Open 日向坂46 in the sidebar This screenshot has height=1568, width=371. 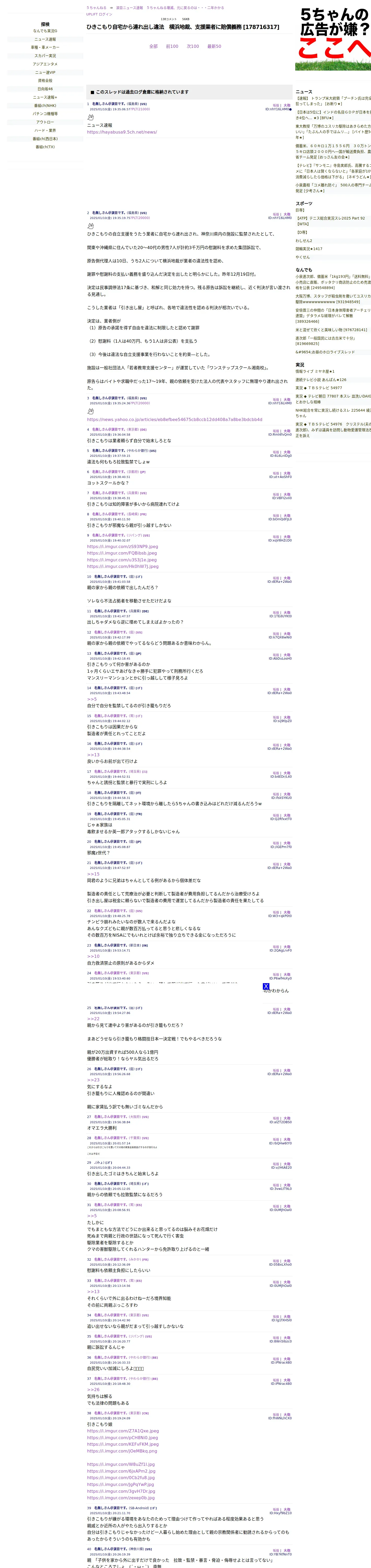[45, 89]
